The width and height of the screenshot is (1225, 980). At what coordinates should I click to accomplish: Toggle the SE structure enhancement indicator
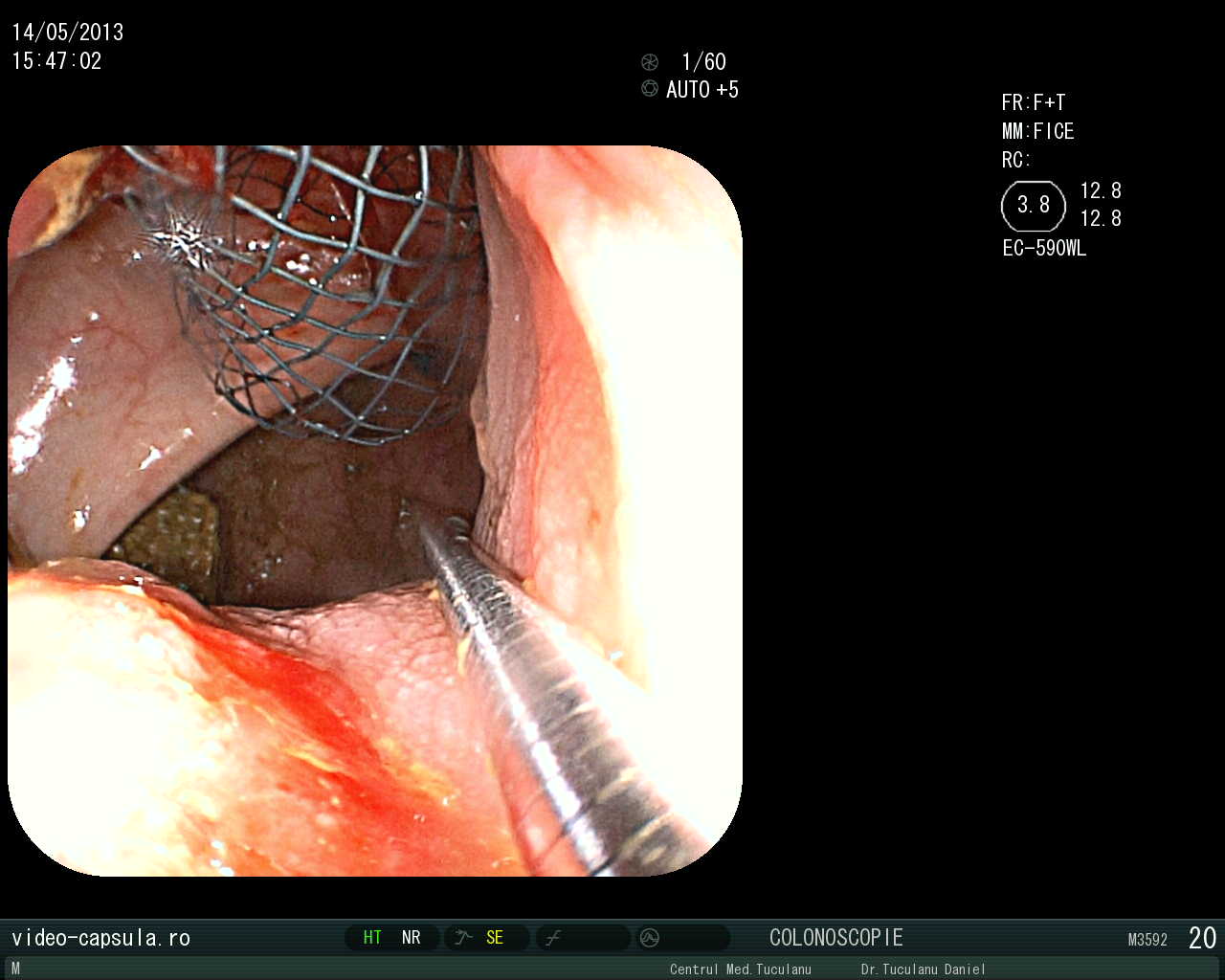(x=495, y=938)
